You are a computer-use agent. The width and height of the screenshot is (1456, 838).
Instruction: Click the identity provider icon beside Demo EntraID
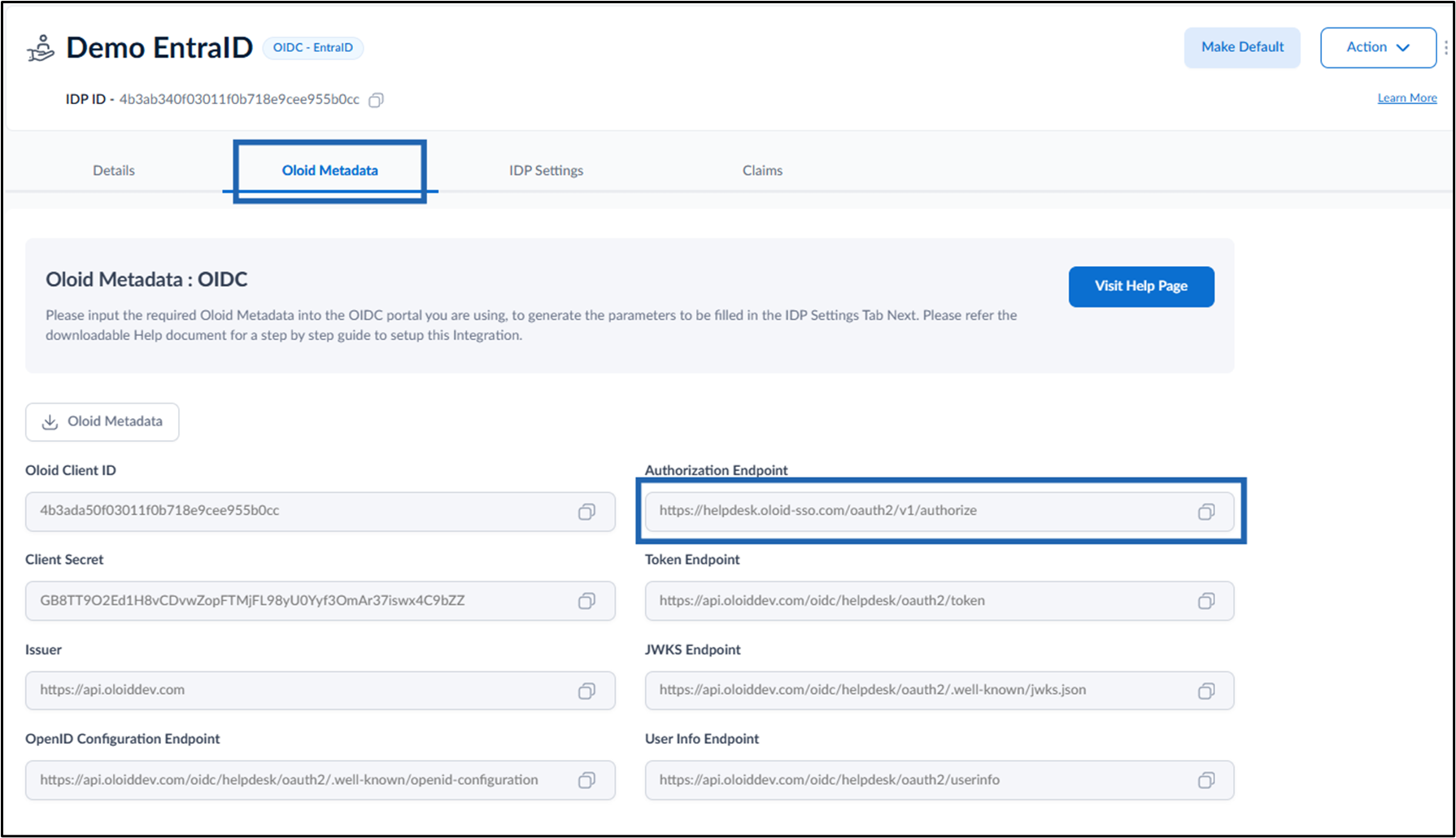[x=41, y=48]
